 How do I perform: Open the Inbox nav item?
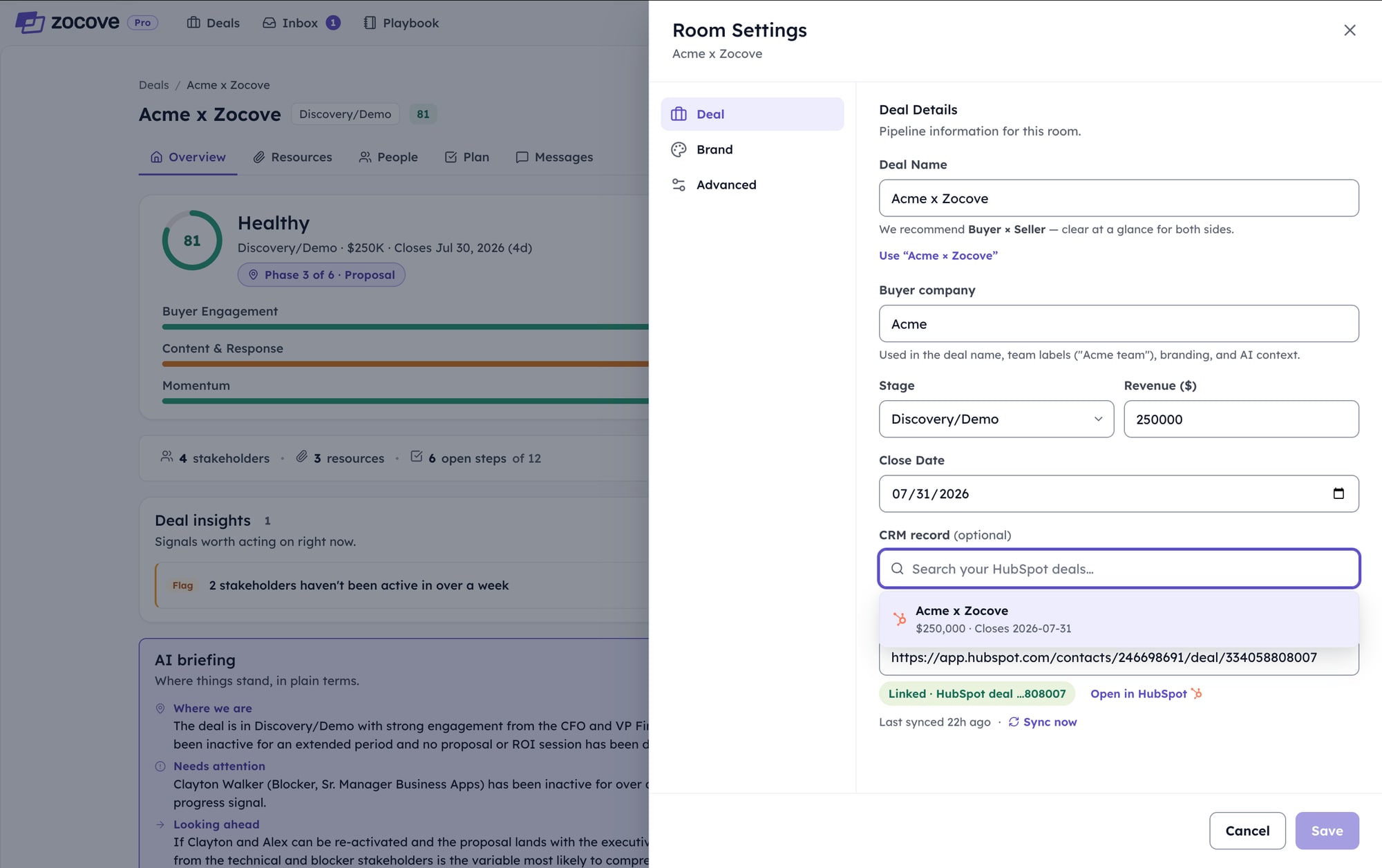click(300, 23)
